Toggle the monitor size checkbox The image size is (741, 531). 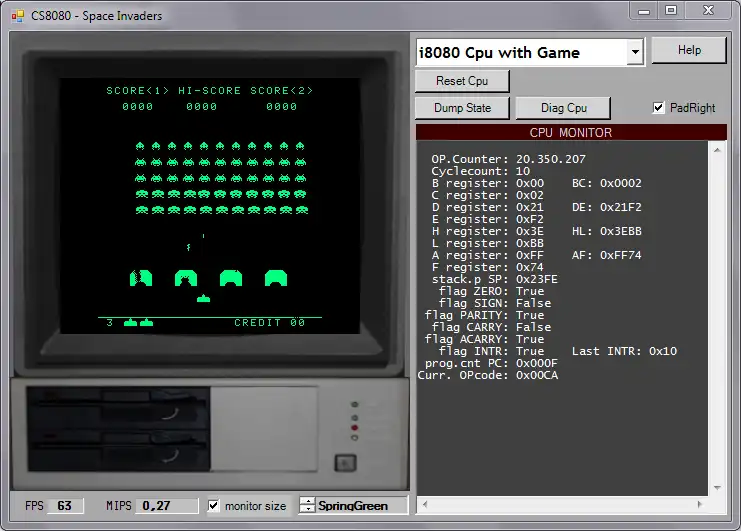click(x=214, y=505)
